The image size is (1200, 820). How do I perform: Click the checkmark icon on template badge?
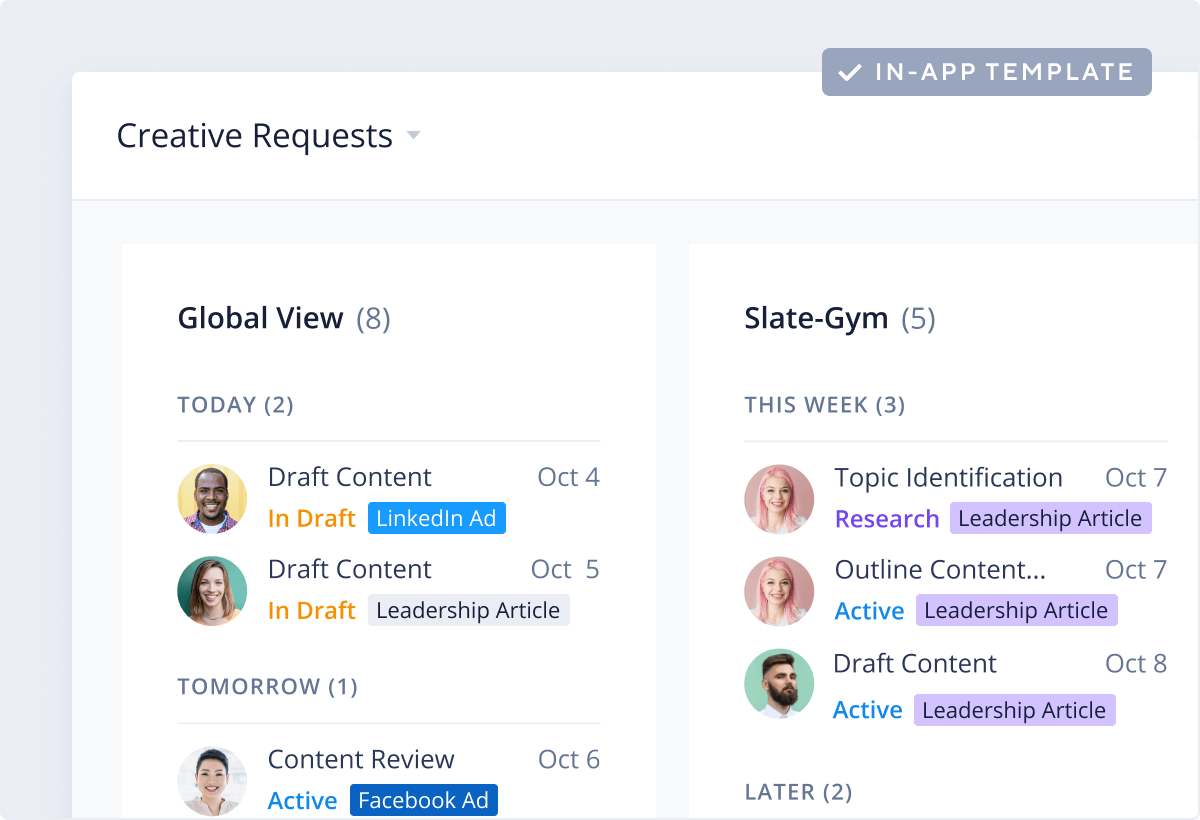point(850,73)
